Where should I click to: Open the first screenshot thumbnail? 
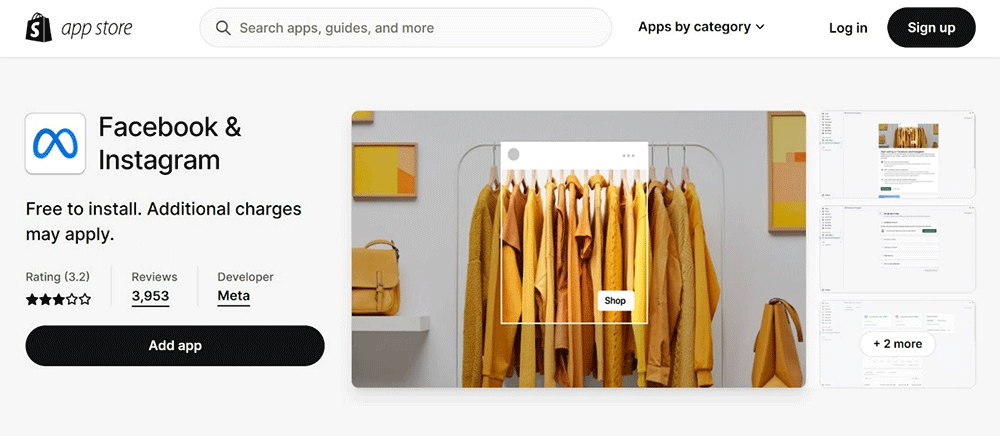tap(897, 154)
